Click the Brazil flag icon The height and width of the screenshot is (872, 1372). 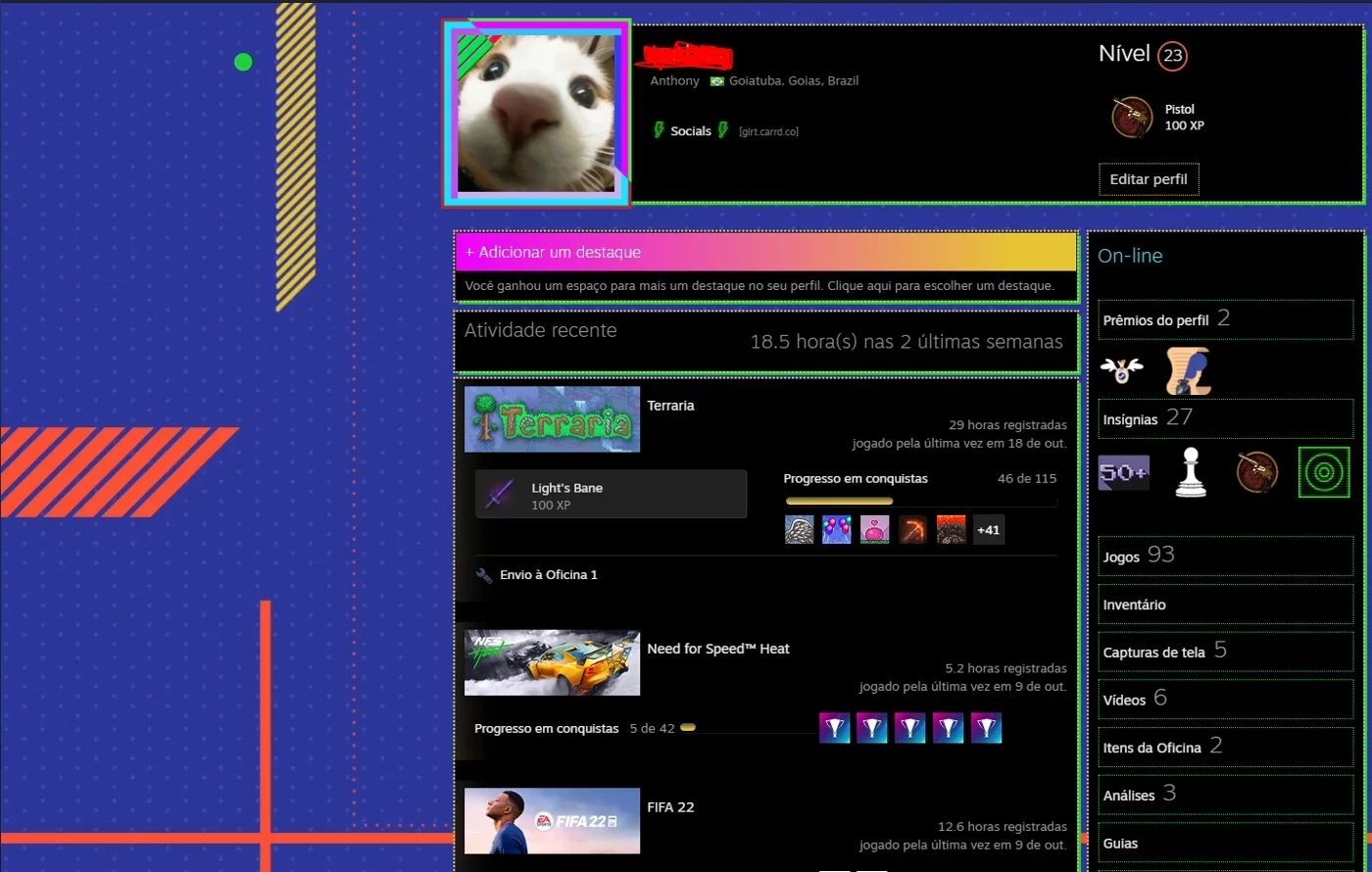pos(716,81)
